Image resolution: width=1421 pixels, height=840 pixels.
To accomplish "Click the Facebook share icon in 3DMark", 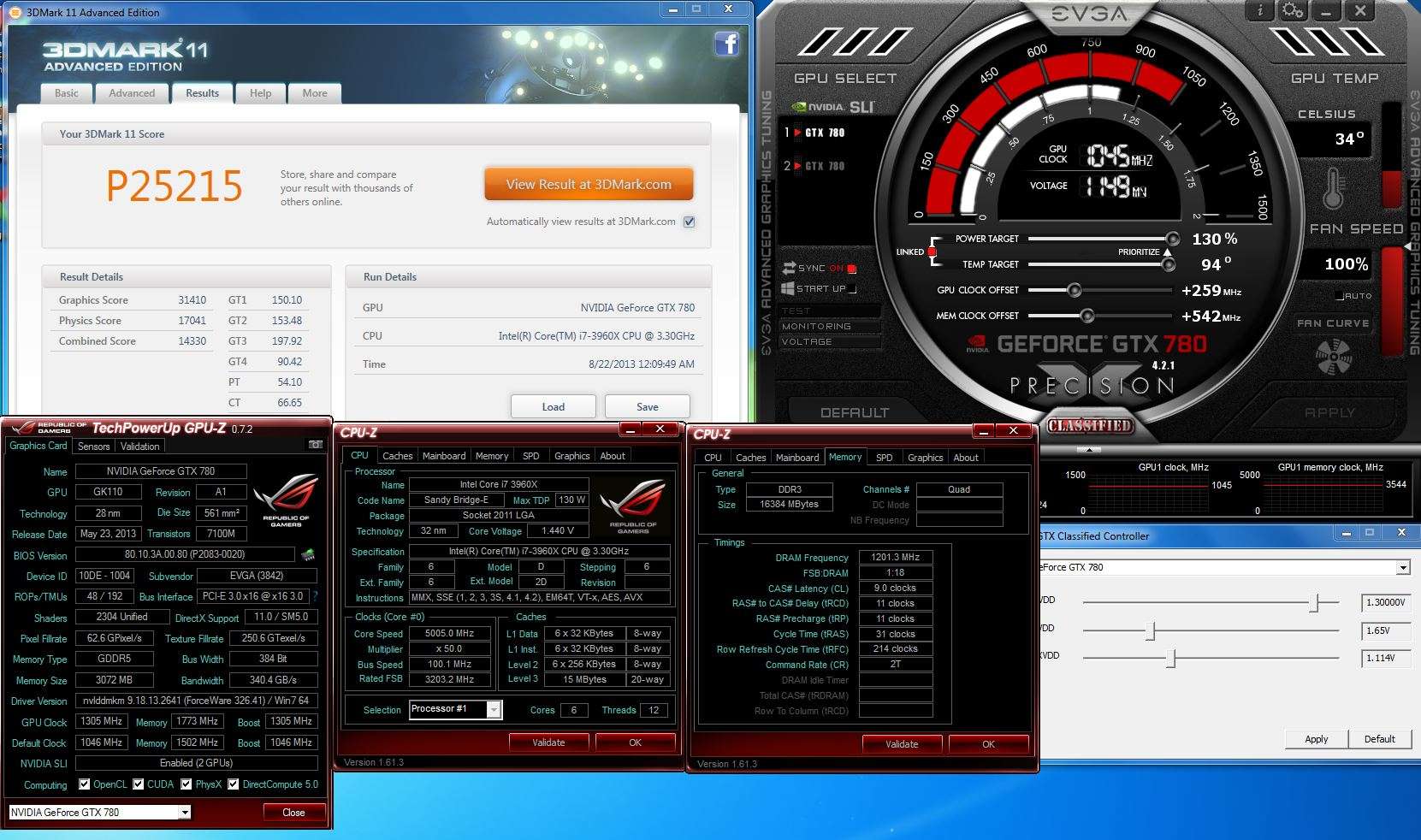I will 727,44.
